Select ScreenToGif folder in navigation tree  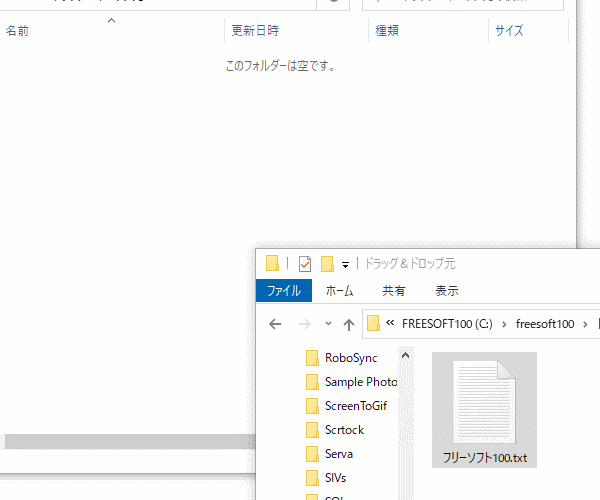[x=356, y=406]
